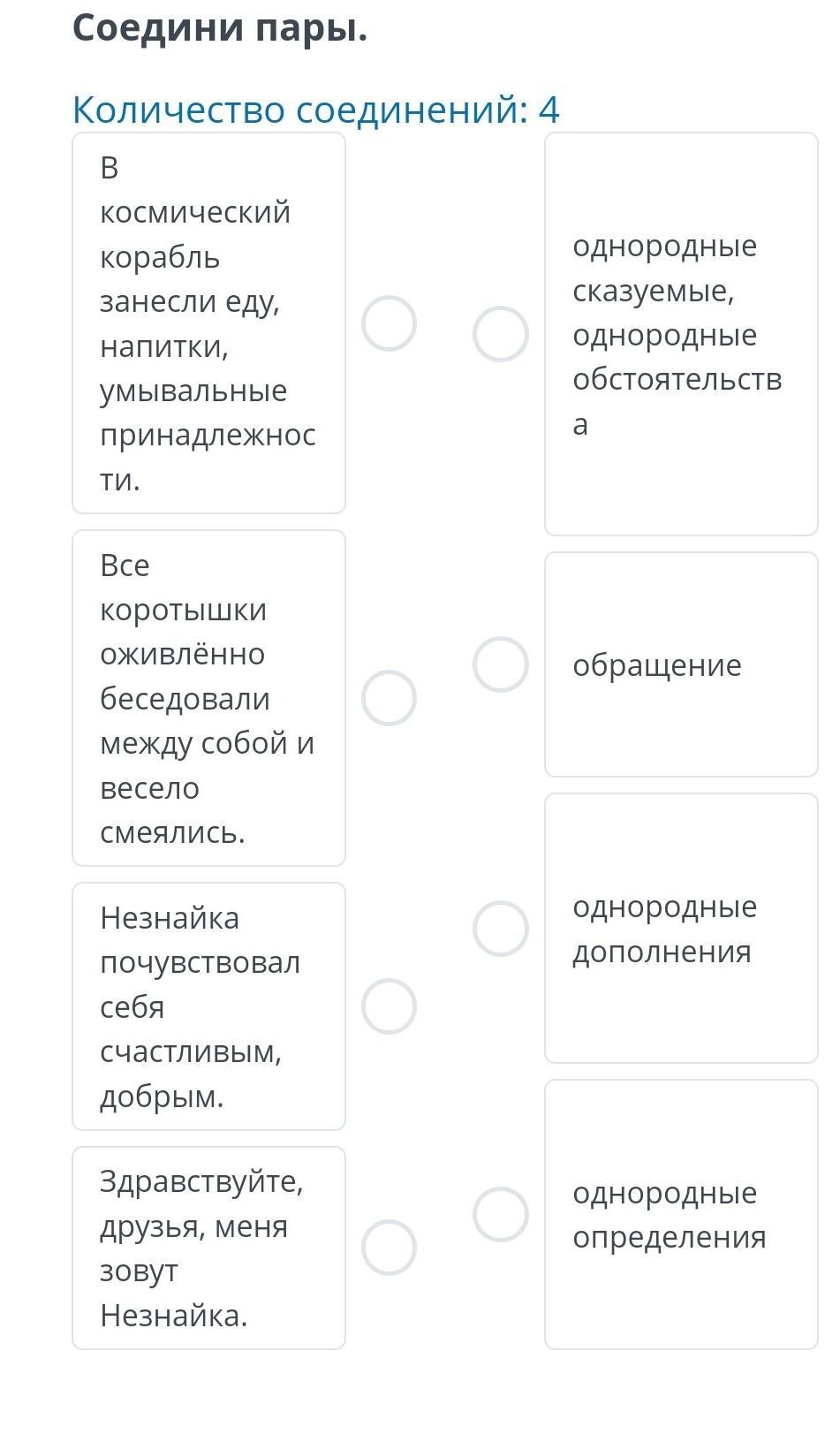Click the answer card 'однородные сказуемые, однородные обстоятельства'

click(681, 334)
